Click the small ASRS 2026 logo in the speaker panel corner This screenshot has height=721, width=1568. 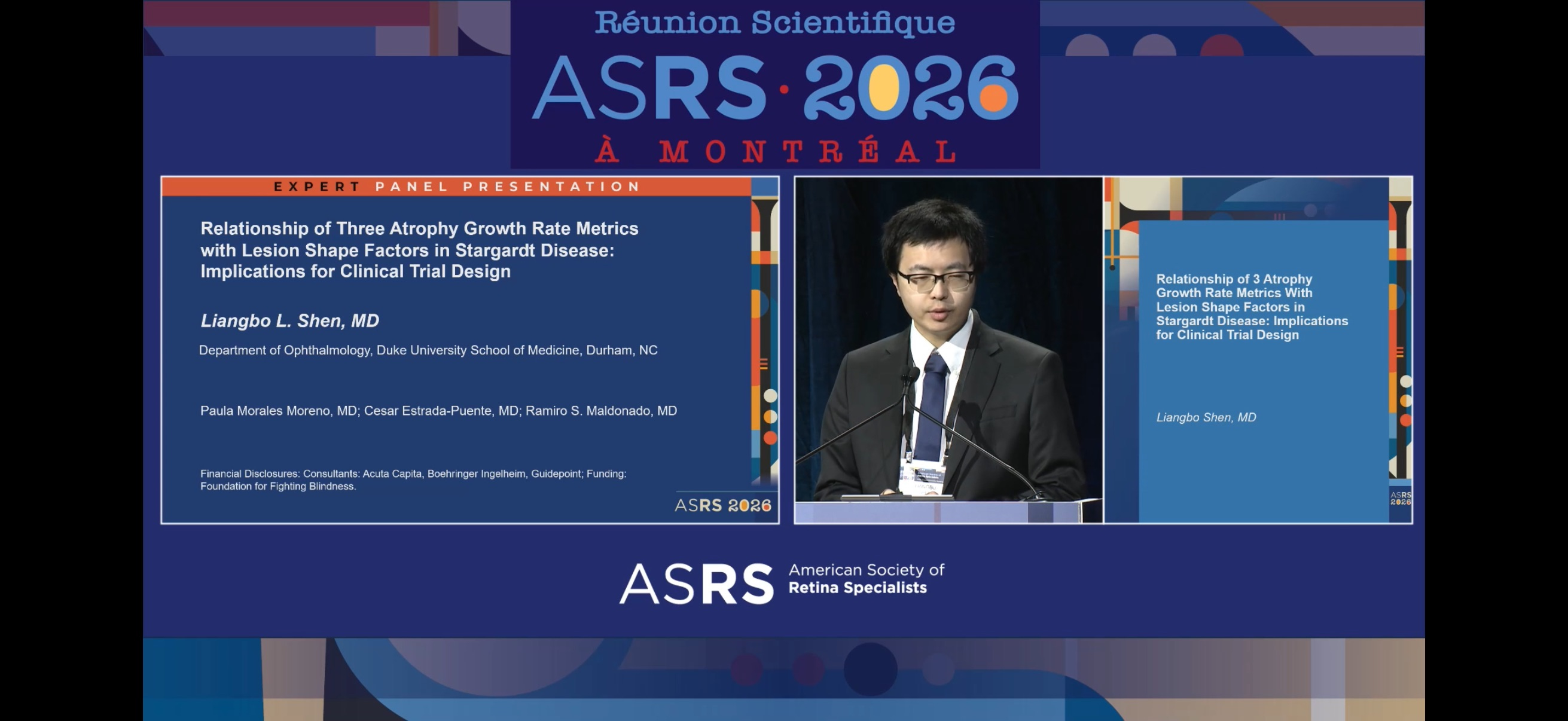pos(1401,499)
